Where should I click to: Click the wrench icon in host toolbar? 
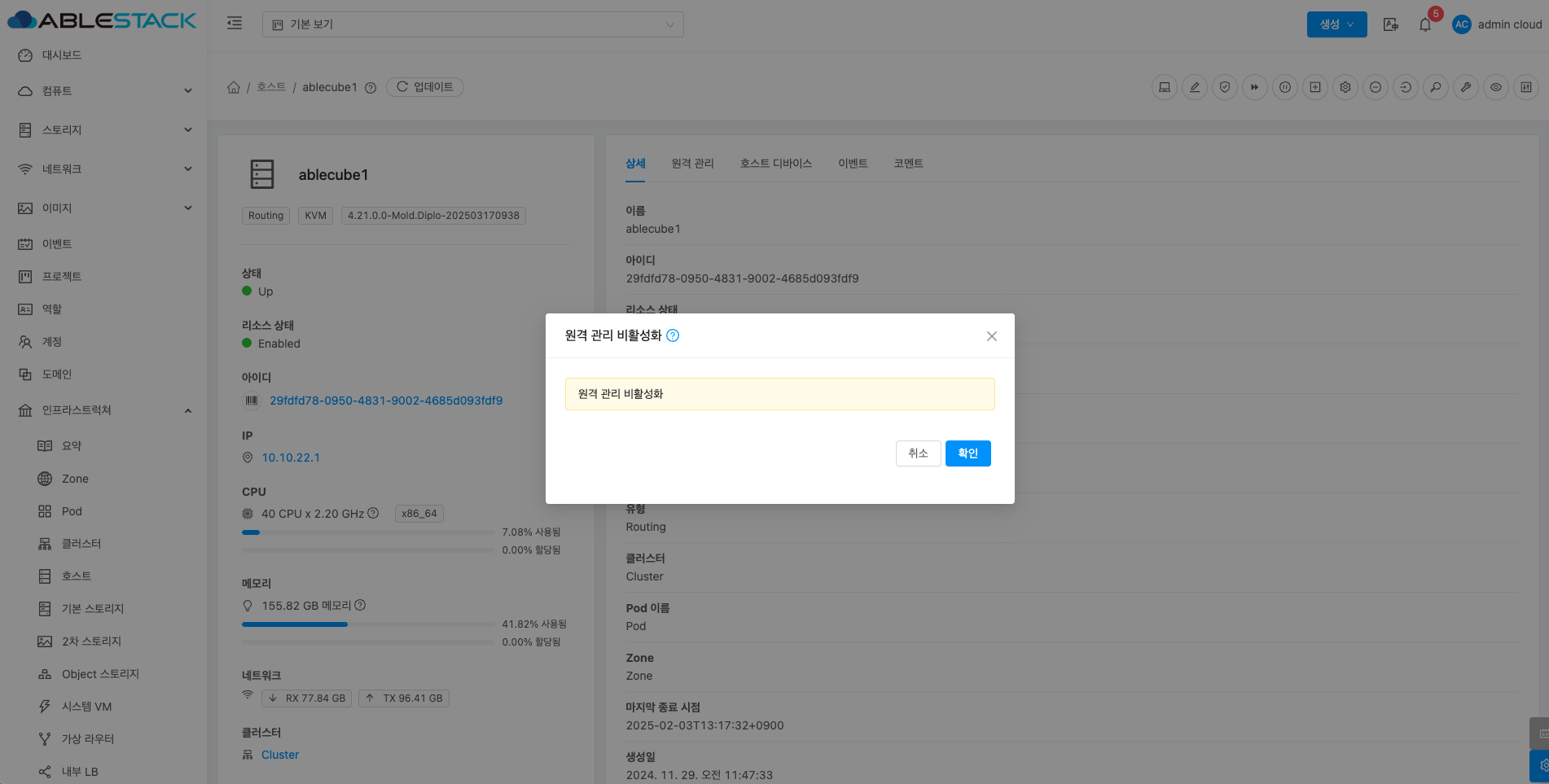tap(1466, 87)
